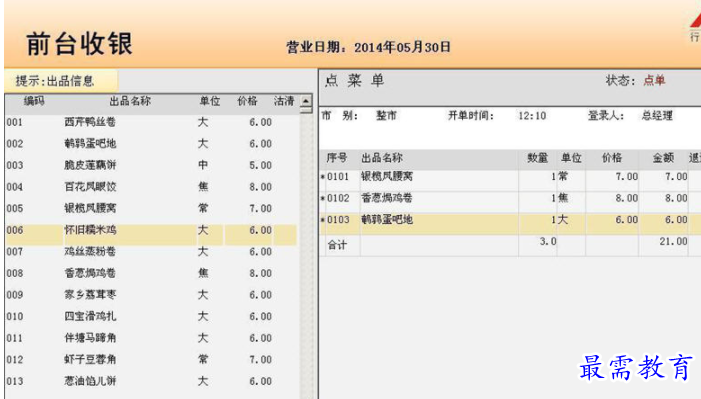Click the 登录人 value 总经理

point(657,116)
